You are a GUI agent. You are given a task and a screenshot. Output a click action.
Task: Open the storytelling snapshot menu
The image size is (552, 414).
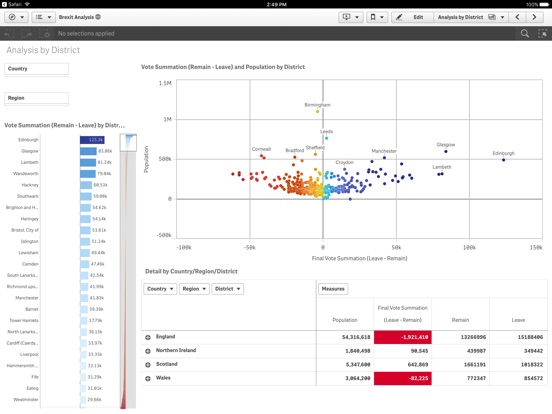tap(351, 17)
